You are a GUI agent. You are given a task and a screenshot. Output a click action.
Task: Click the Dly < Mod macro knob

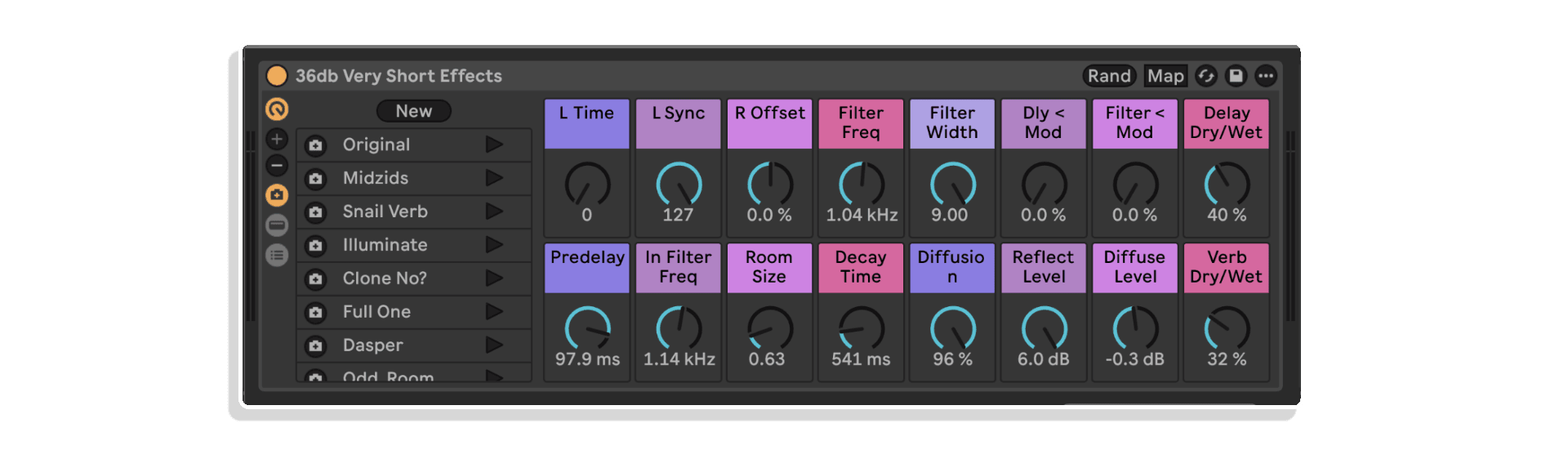click(1045, 184)
